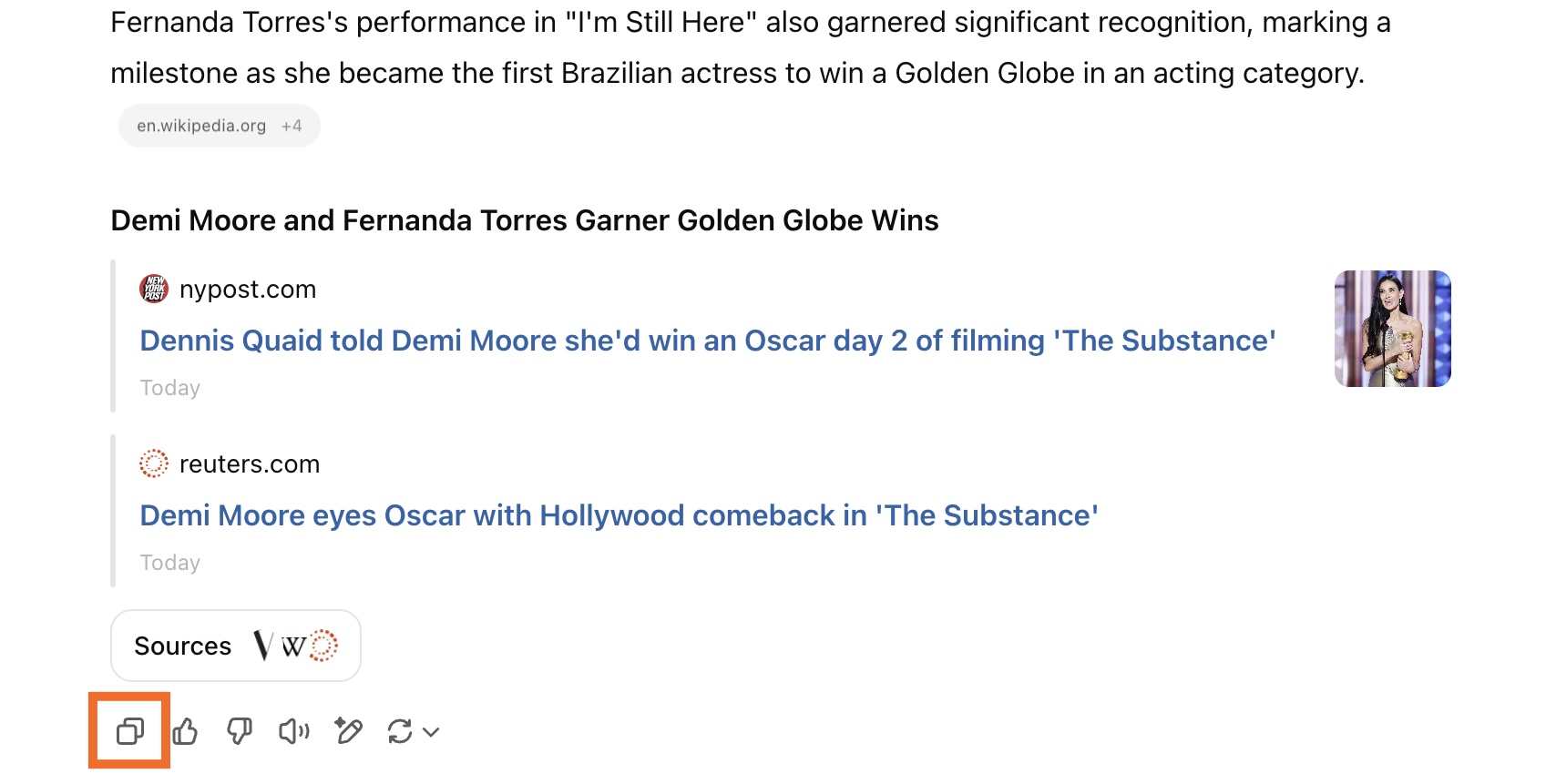The image size is (1546, 784).
Task: Play the response with the read aloud speaker icon
Action: [x=294, y=731]
